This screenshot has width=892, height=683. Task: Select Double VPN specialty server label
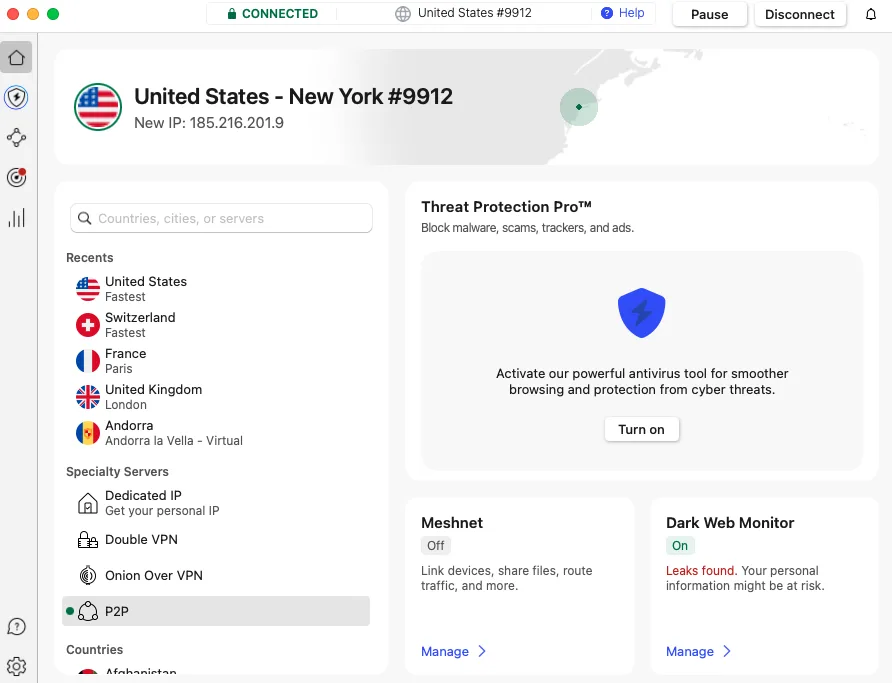point(141,539)
